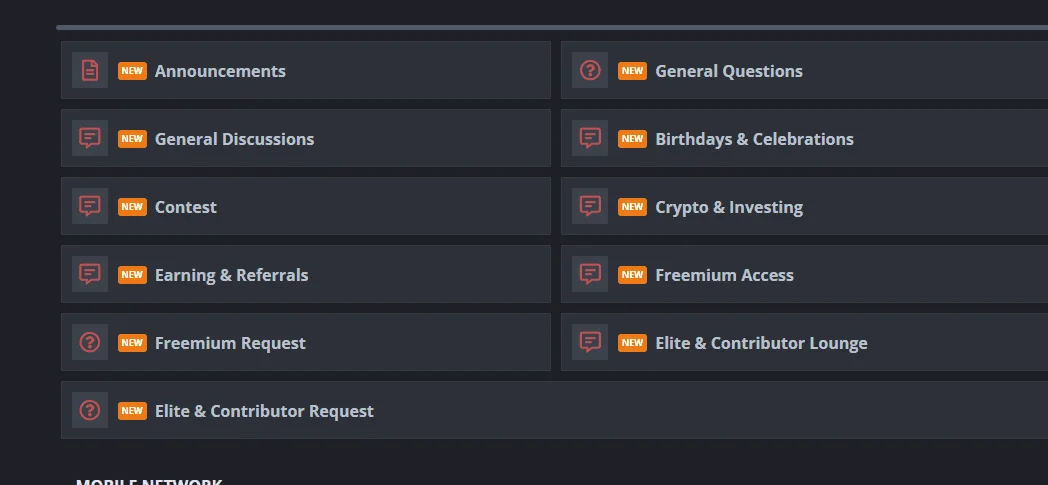Click the chat bubble icon beside General Discussions

[x=90, y=138]
